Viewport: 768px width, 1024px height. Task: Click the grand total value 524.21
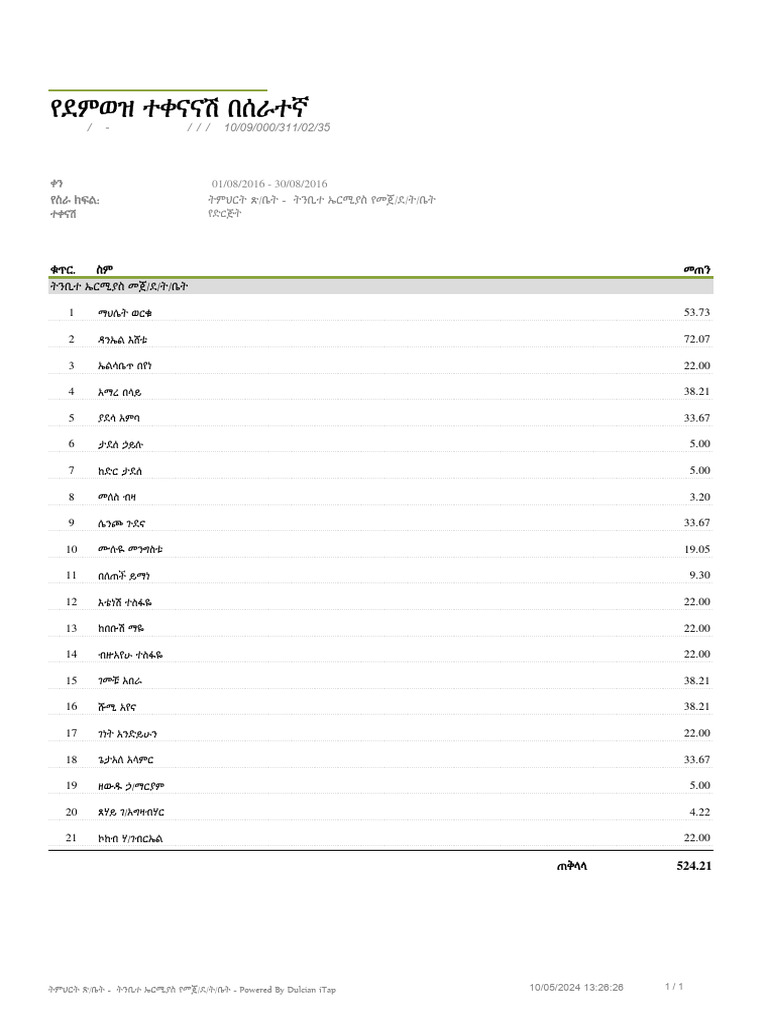click(693, 866)
